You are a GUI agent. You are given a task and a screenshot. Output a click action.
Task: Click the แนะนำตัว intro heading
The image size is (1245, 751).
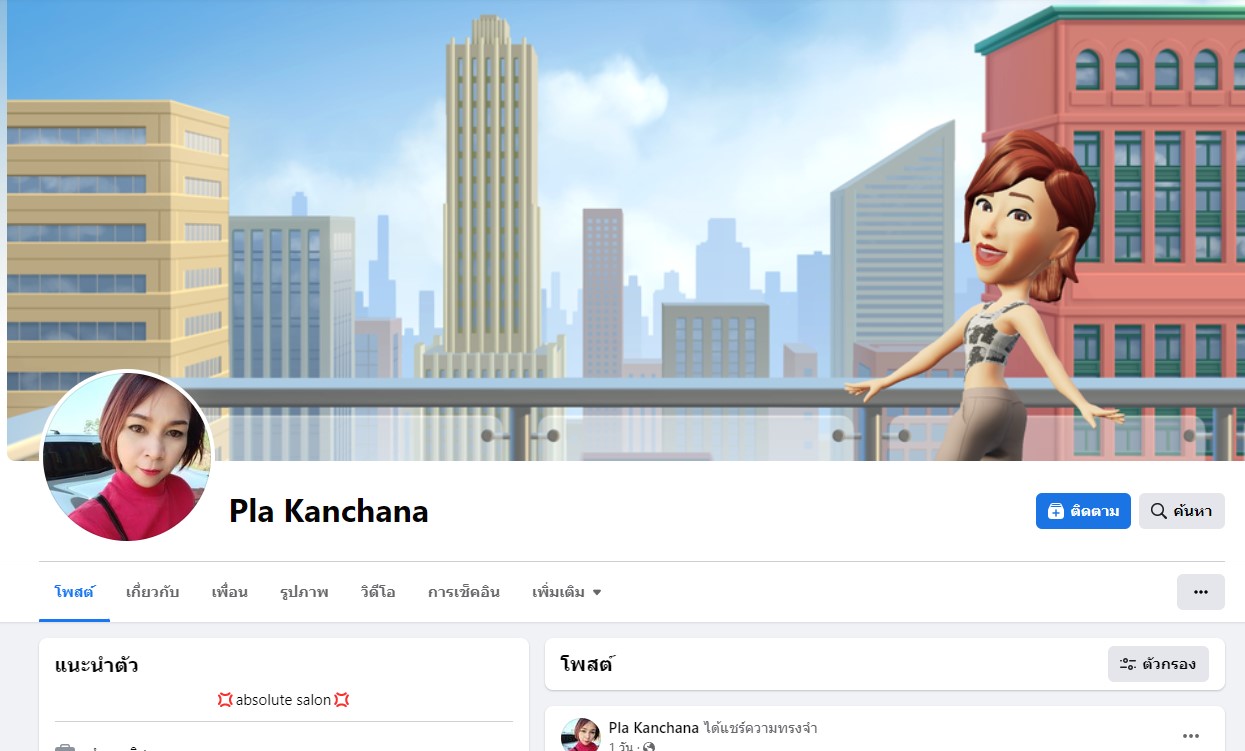[96, 665]
